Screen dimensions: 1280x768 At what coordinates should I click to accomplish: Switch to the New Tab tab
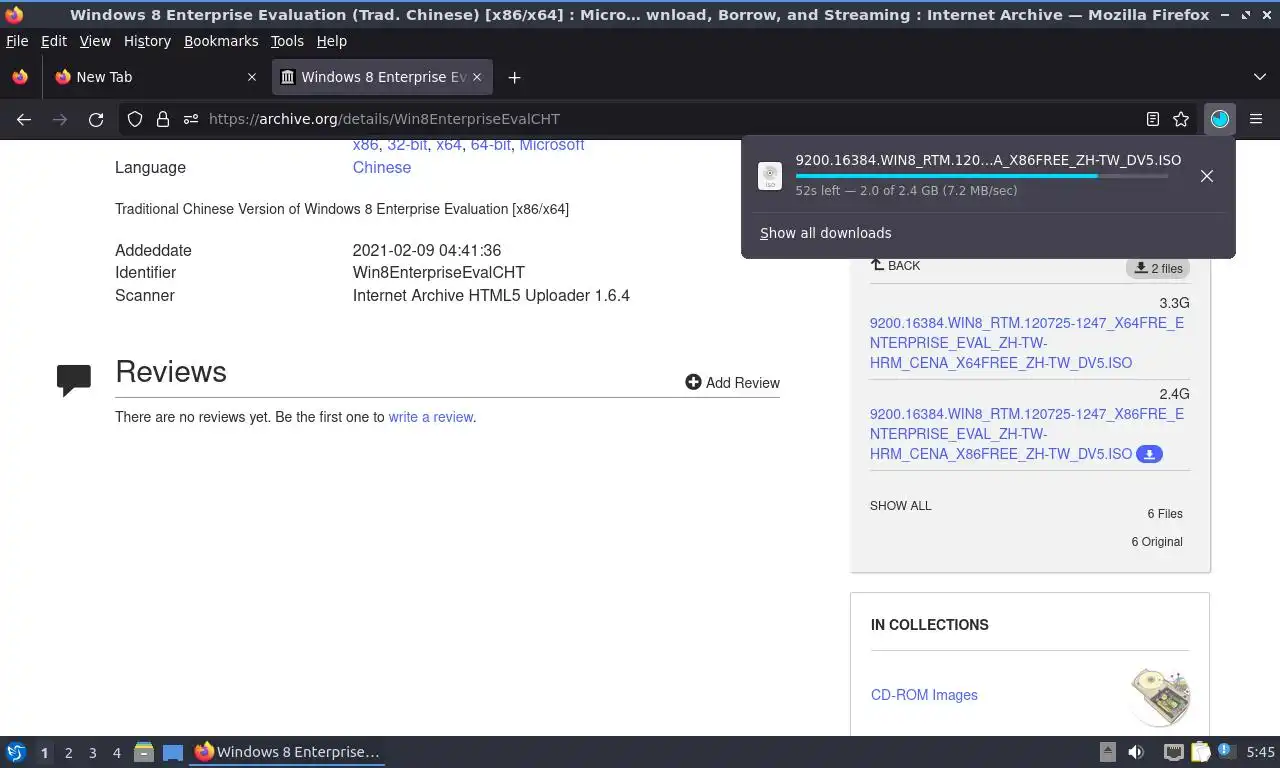(155, 77)
